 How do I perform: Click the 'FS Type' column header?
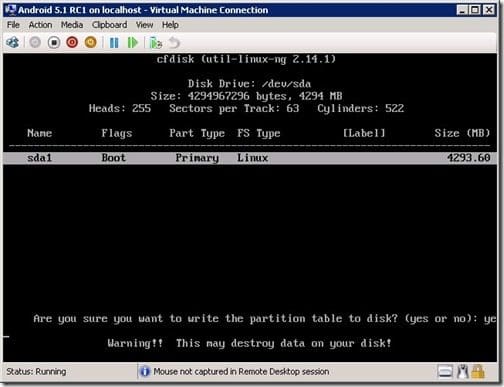[259, 133]
